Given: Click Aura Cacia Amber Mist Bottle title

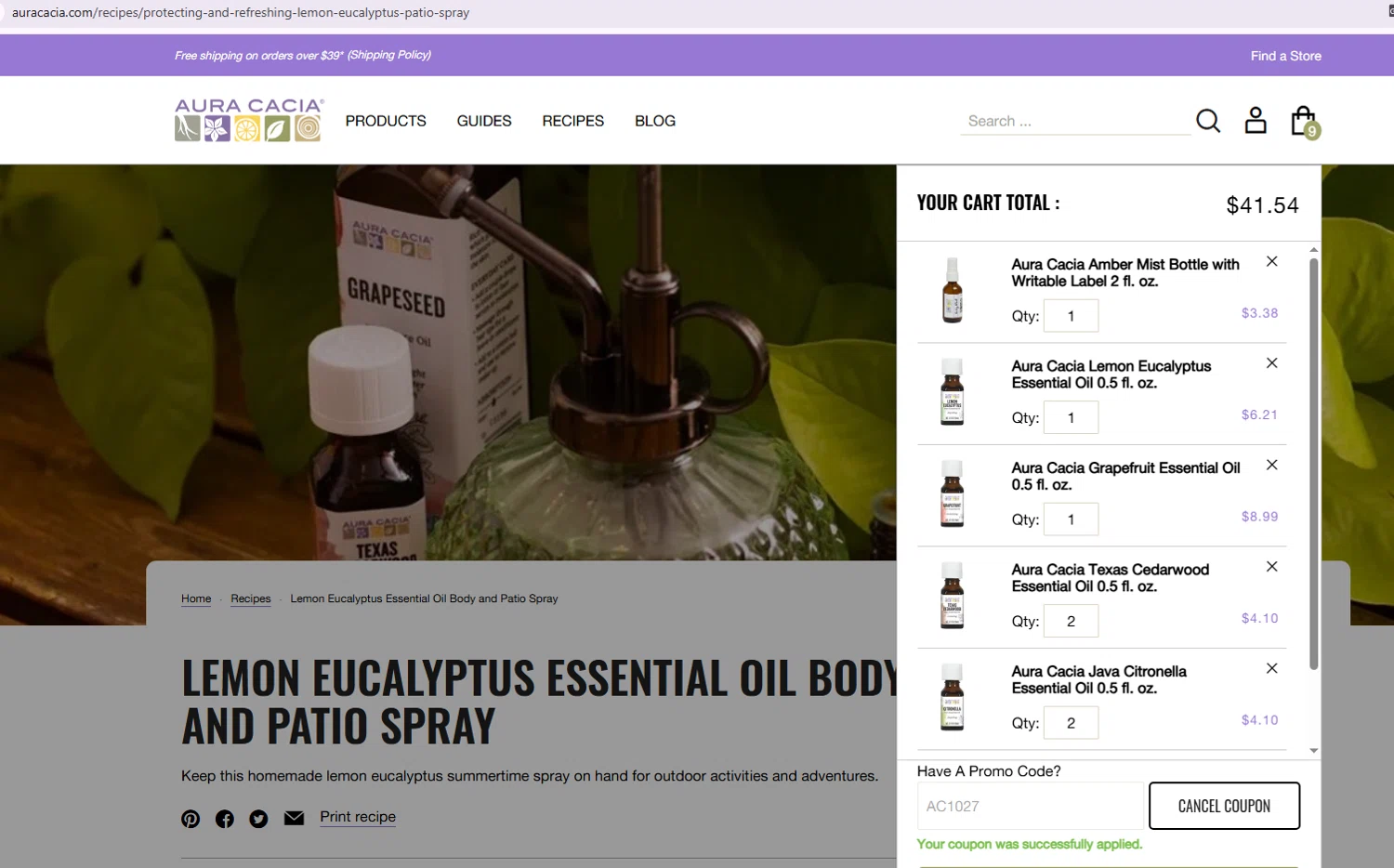Looking at the screenshot, I should [1125, 273].
